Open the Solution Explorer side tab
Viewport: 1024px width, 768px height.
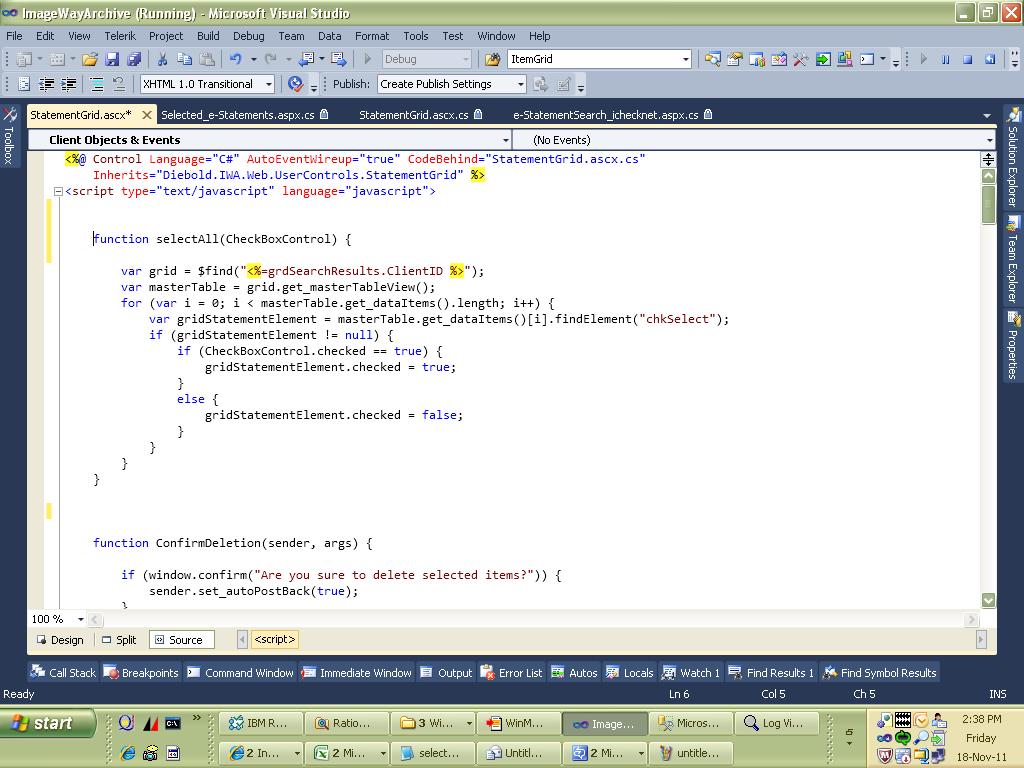tap(1013, 158)
